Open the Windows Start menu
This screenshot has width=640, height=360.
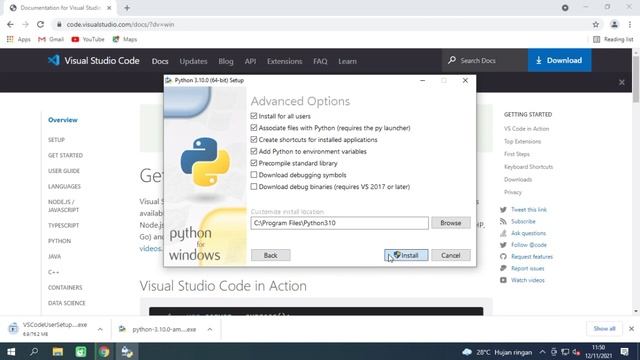click(x=11, y=352)
